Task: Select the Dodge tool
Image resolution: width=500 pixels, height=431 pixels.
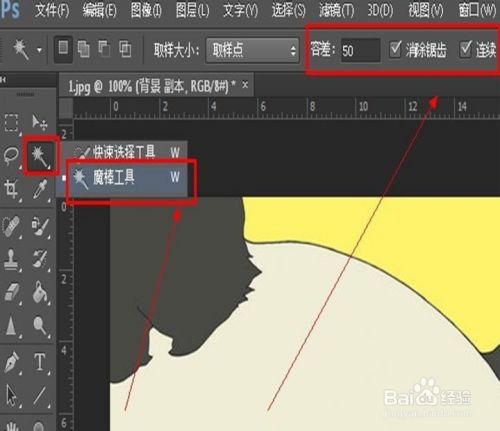Action: [40, 325]
